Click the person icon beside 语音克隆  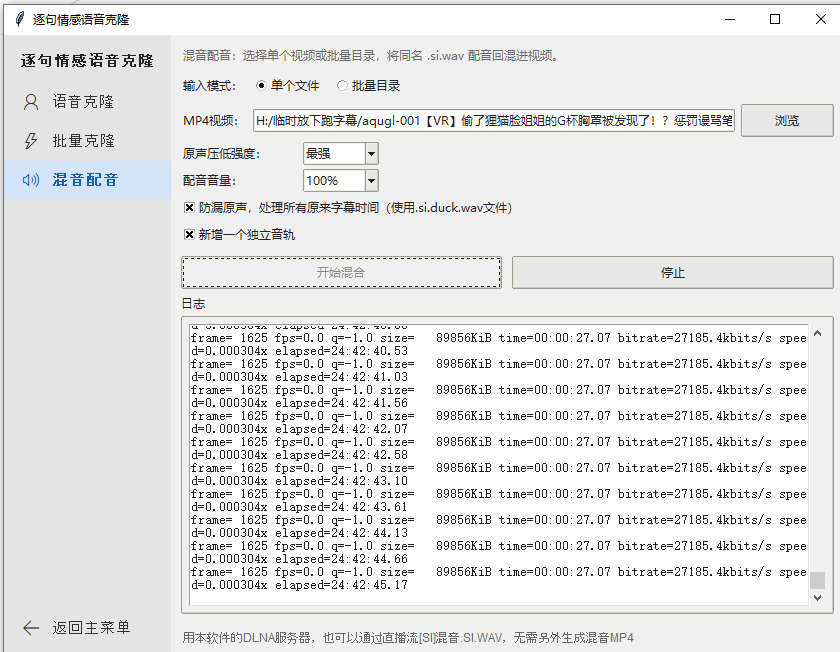(31, 102)
